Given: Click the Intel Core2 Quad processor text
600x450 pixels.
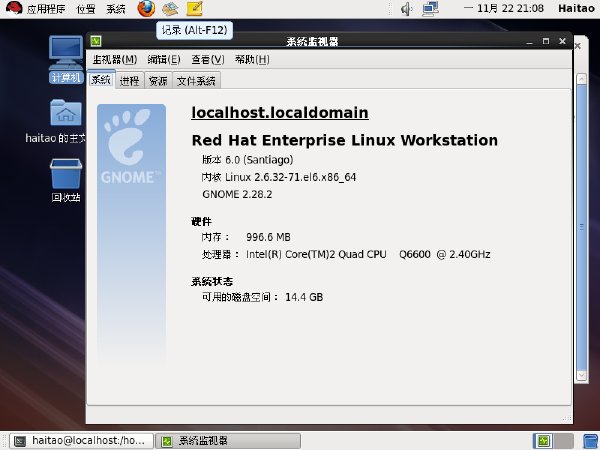Looking at the screenshot, I should pyautogui.click(x=368, y=254).
